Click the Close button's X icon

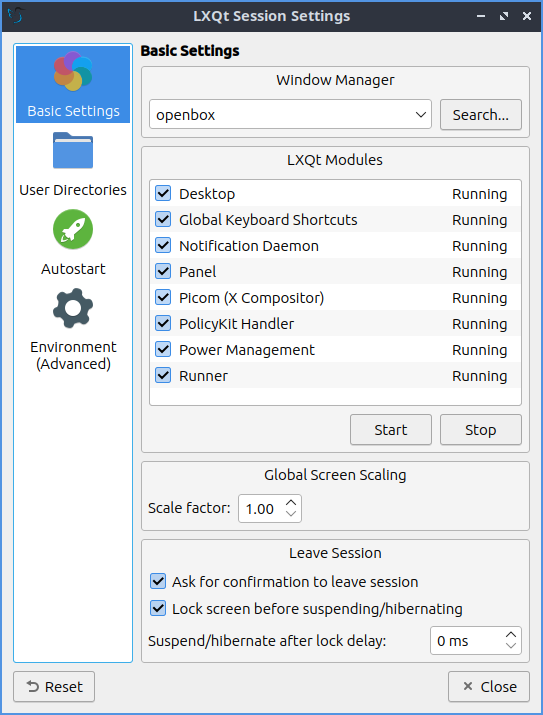tap(468, 686)
